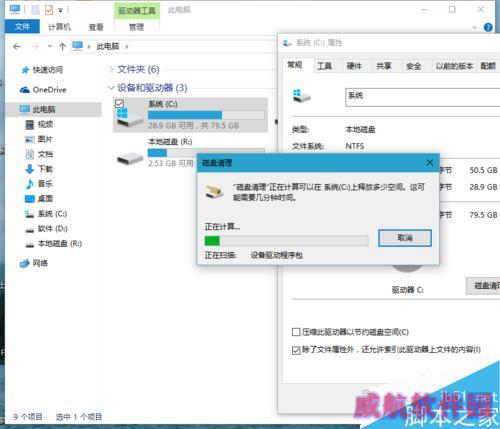Open the Pictures (图片) folder icon

[30, 139]
